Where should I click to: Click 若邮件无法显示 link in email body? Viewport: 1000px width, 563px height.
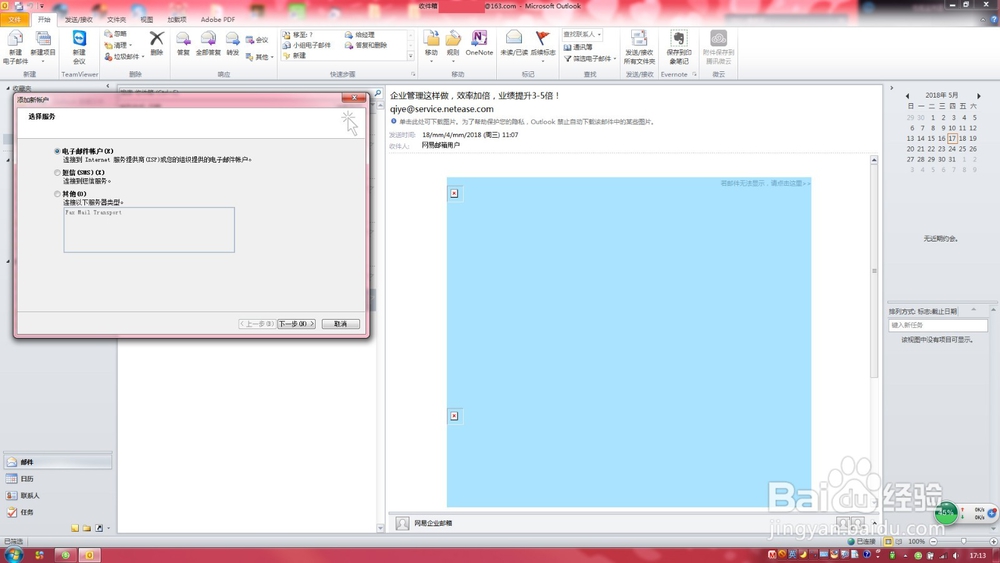765,183
